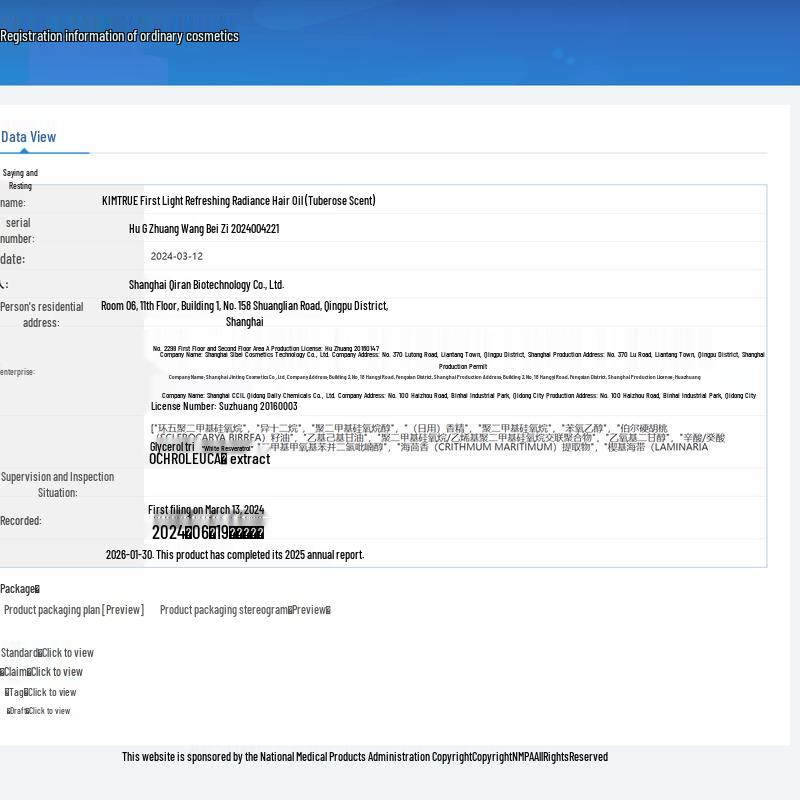Select the Data View tab
Viewport: 800px width, 800px height.
coord(29,137)
